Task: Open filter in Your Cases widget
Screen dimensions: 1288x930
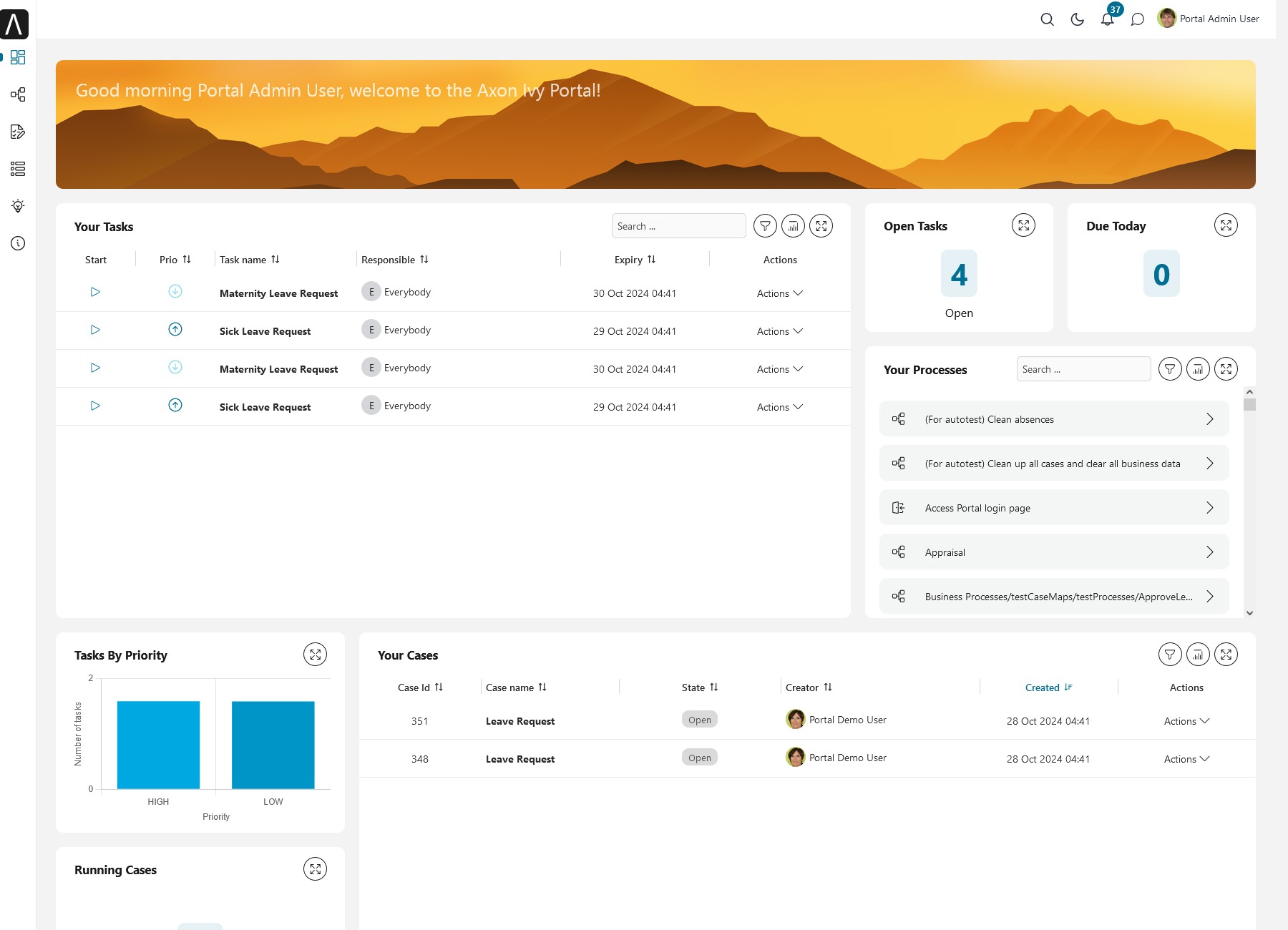Action: [x=1170, y=655]
